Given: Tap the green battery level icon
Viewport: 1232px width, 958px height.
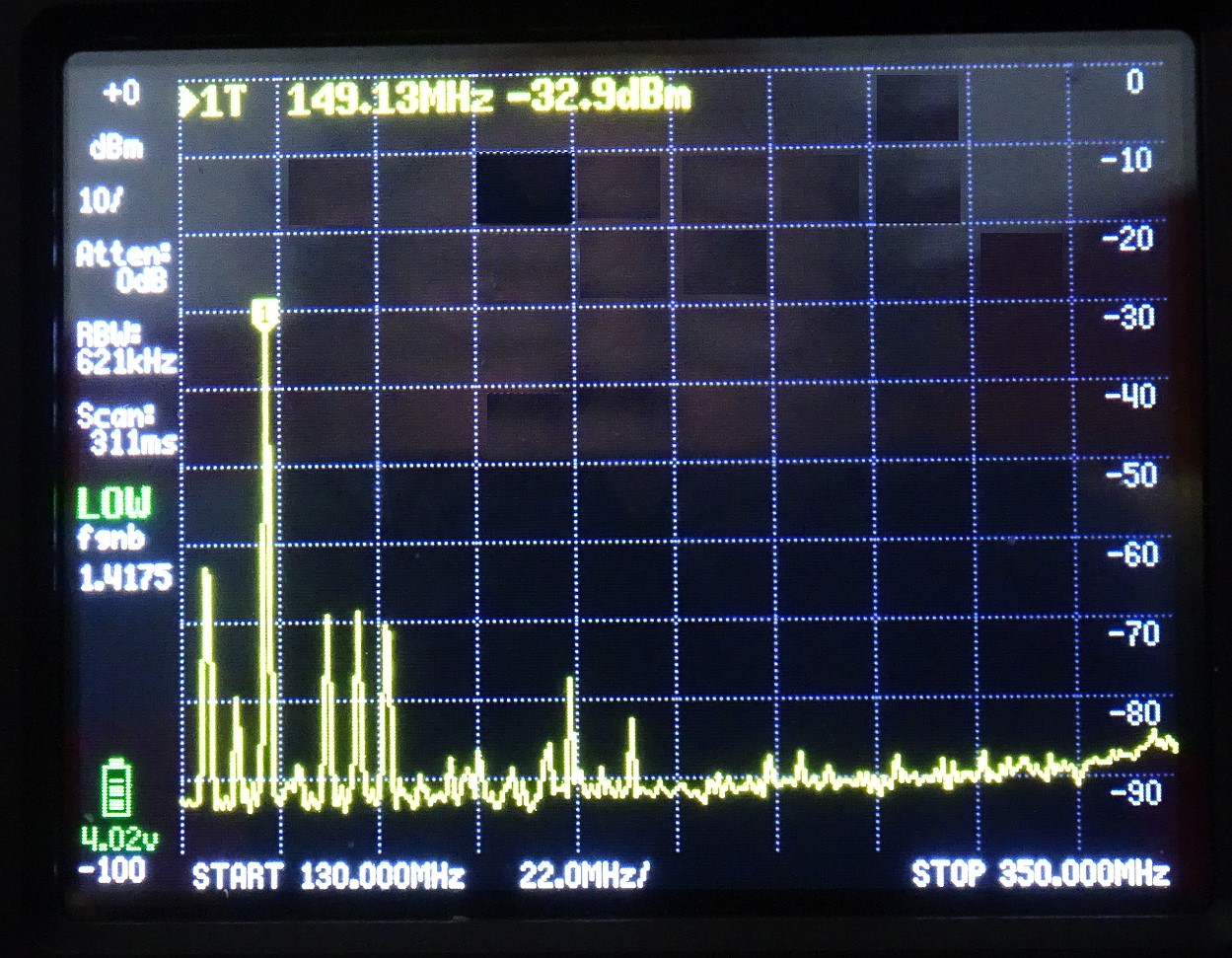Looking at the screenshot, I should coord(116,788).
